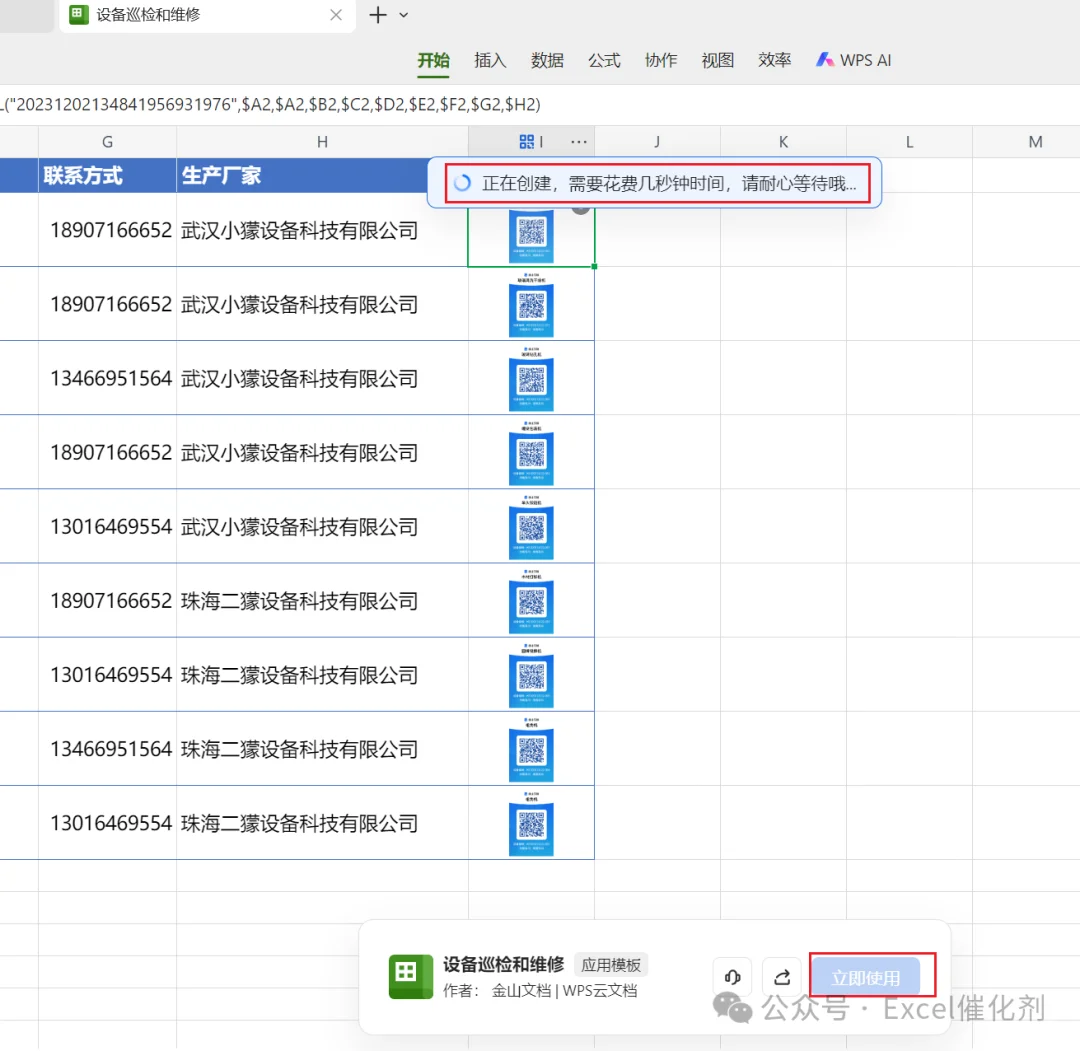Click the eighth row QR code image
Image resolution: width=1080 pixels, height=1051 pixels.
(x=531, y=750)
